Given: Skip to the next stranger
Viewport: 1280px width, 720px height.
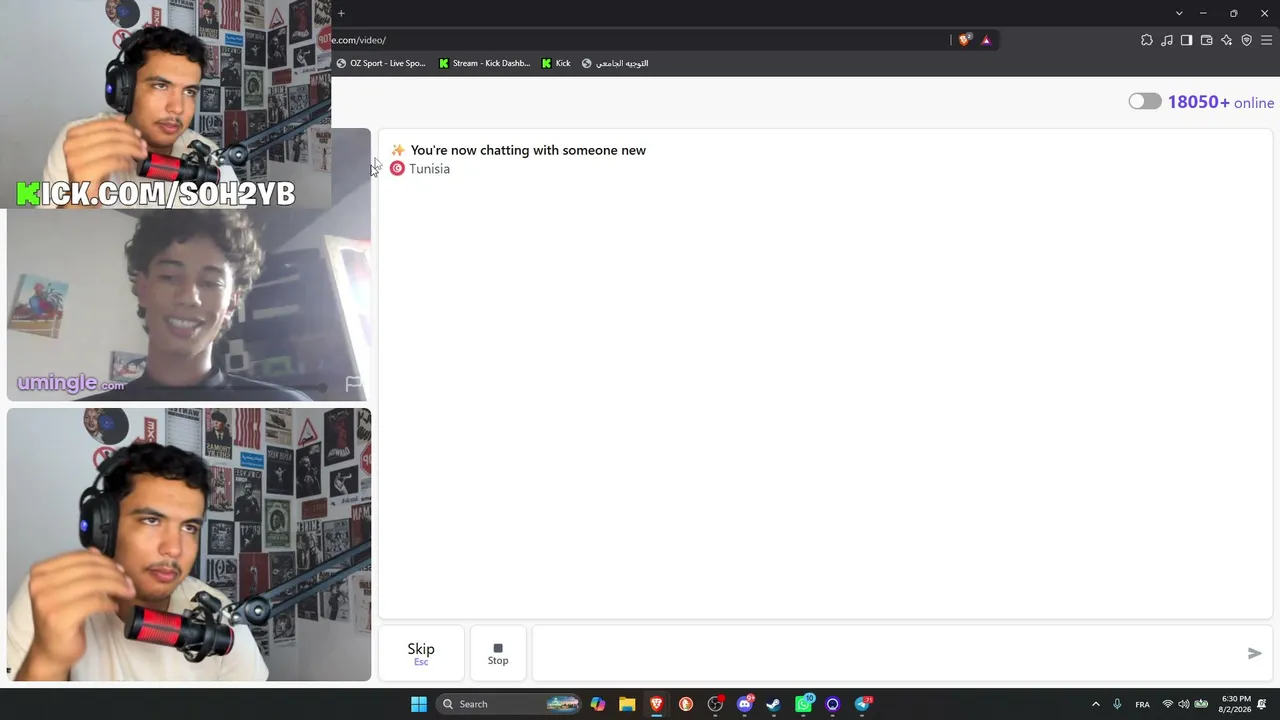Looking at the screenshot, I should coord(421,653).
